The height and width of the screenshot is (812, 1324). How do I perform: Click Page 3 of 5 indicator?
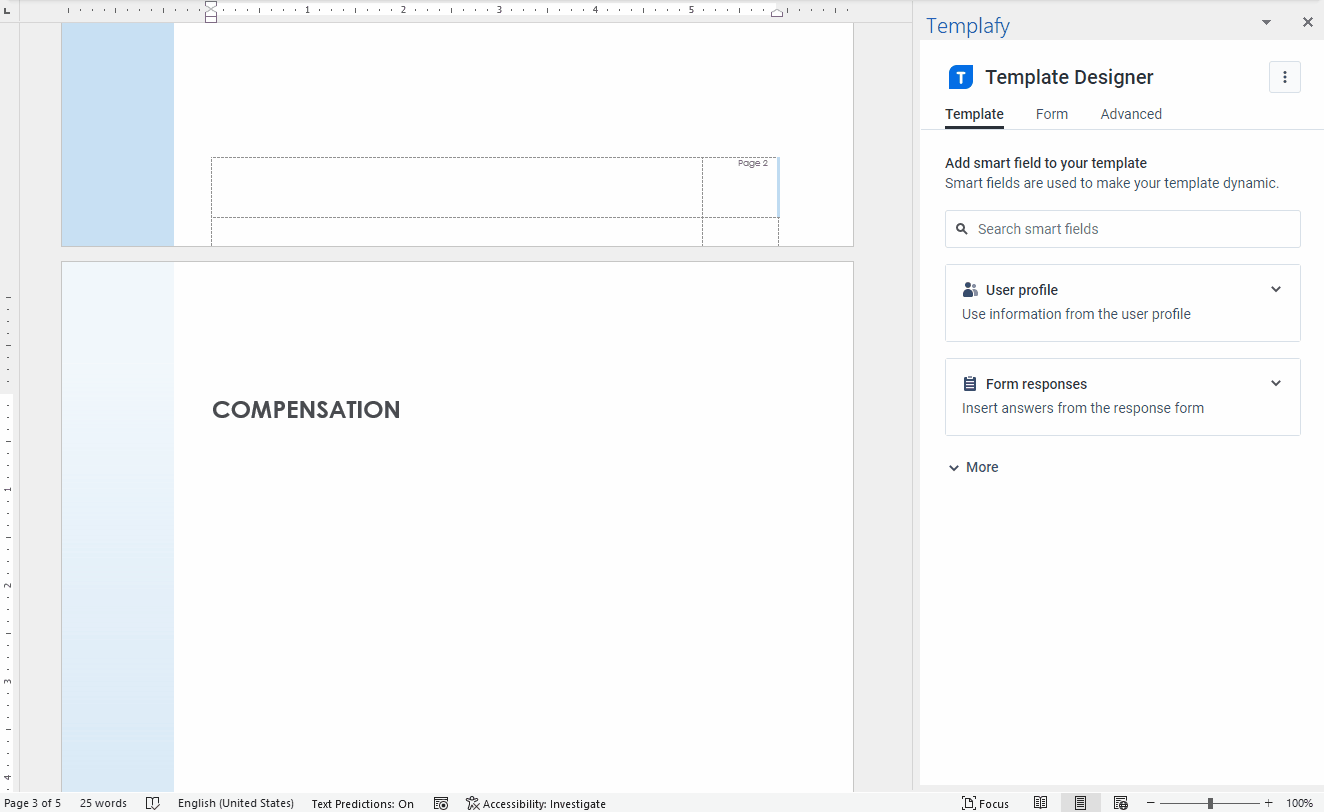tap(33, 803)
